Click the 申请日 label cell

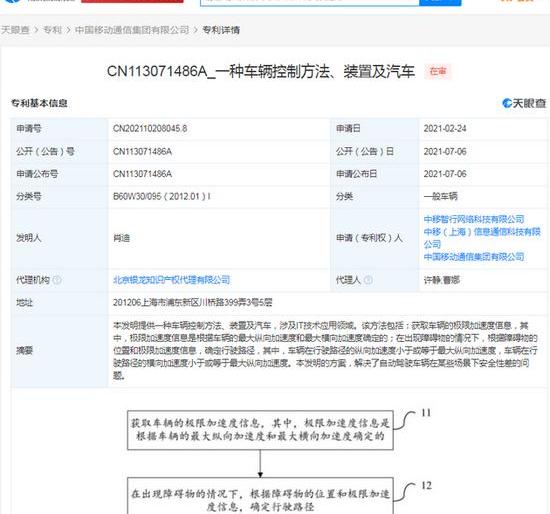(x=375, y=129)
